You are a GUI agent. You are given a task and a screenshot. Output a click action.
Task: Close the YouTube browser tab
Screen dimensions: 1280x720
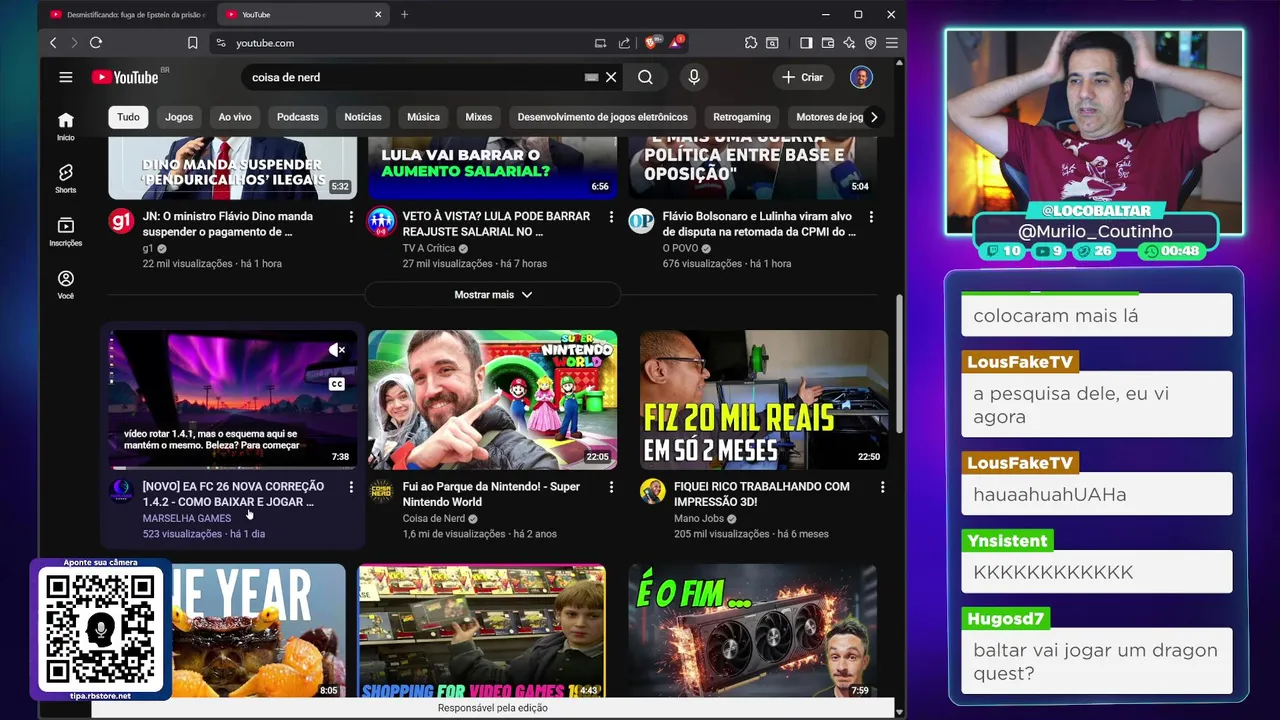pyautogui.click(x=378, y=14)
